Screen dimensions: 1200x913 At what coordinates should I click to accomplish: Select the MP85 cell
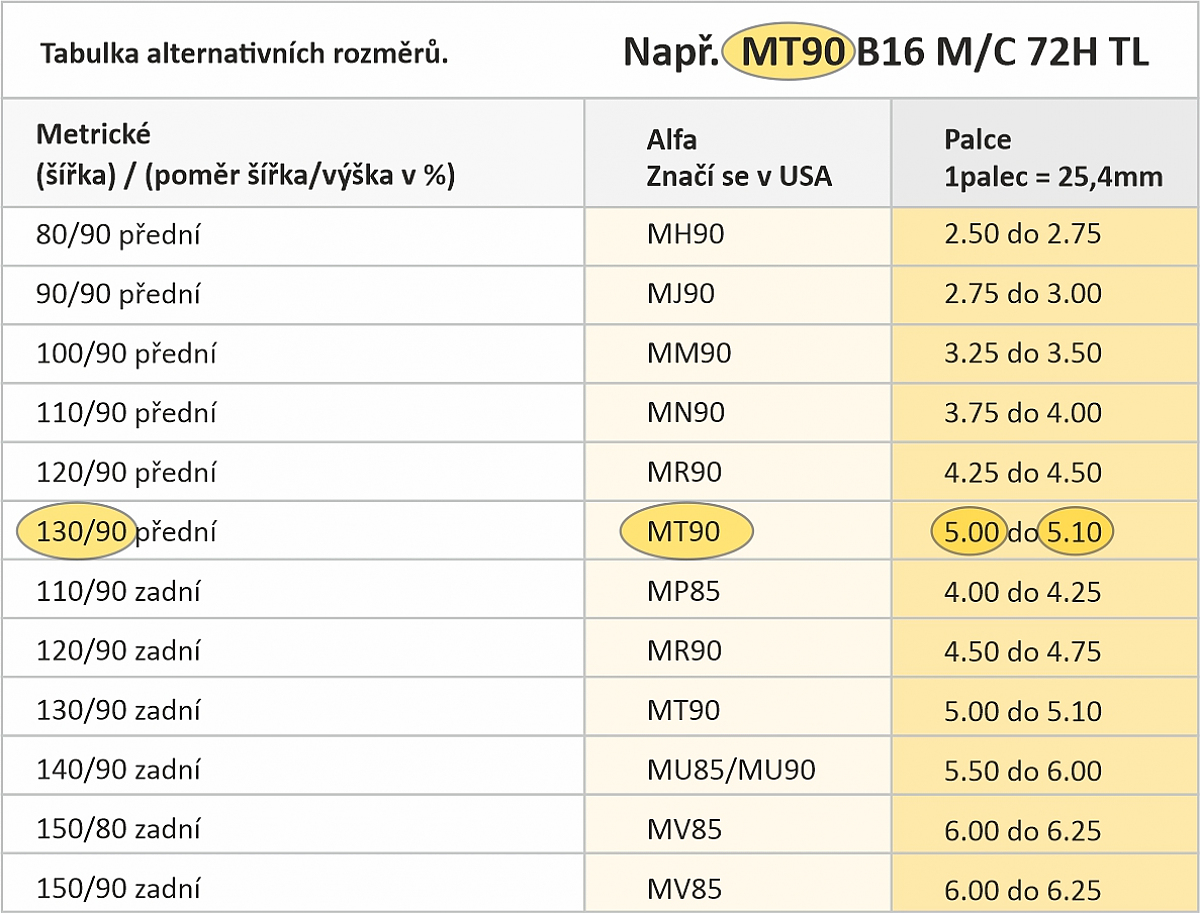click(684, 591)
